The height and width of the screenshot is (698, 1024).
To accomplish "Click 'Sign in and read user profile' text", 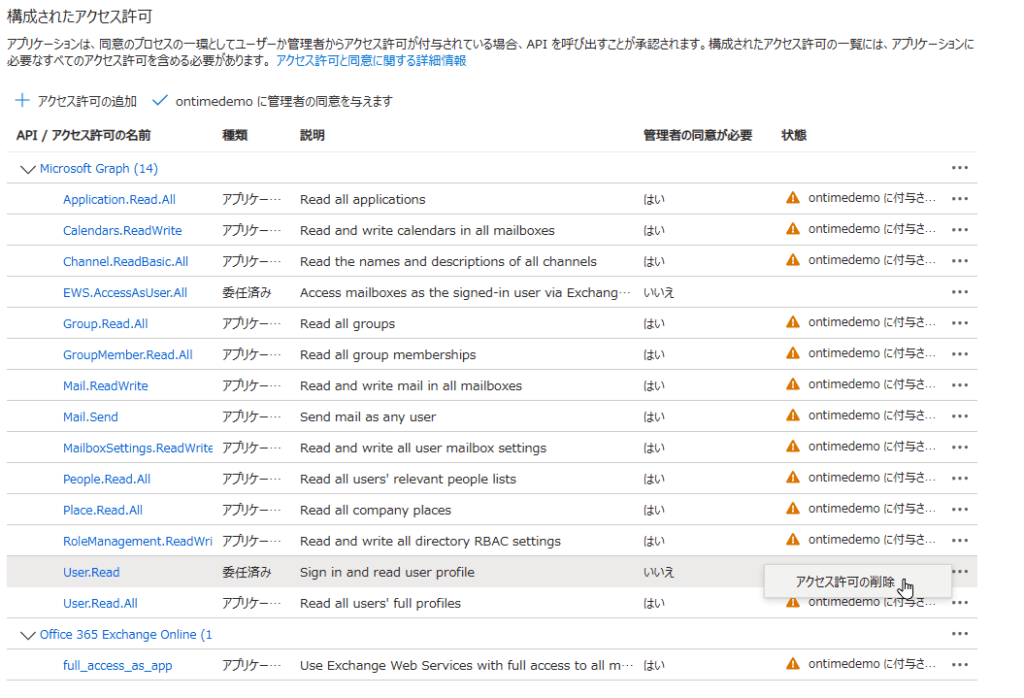I will point(387,573).
